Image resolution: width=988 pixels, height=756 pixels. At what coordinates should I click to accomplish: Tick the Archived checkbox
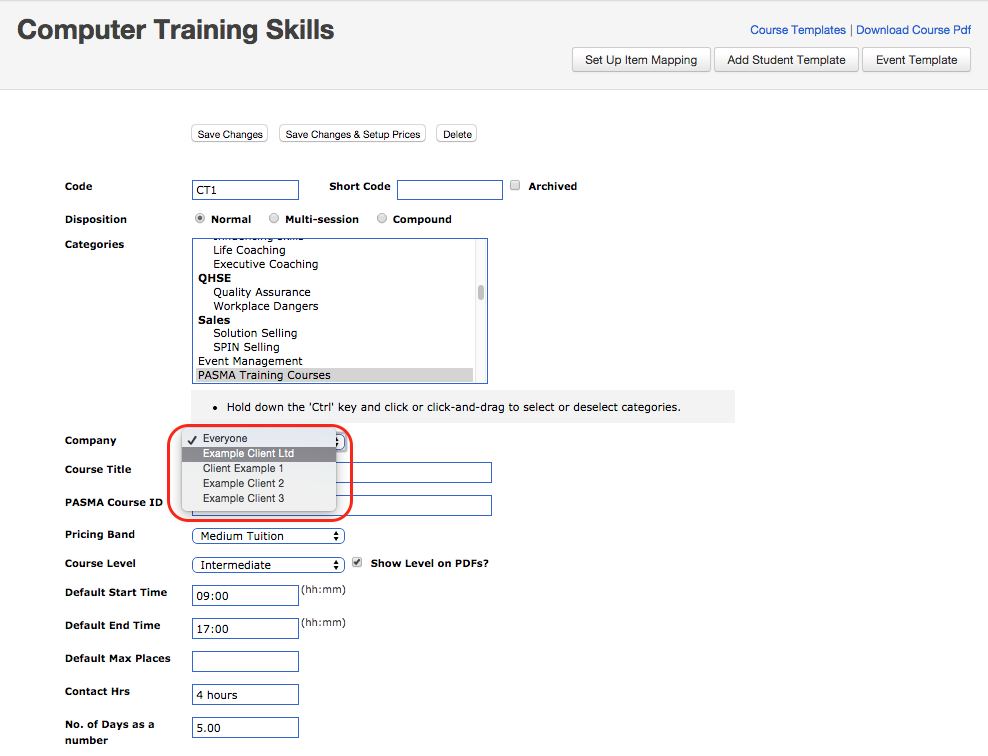(515, 185)
